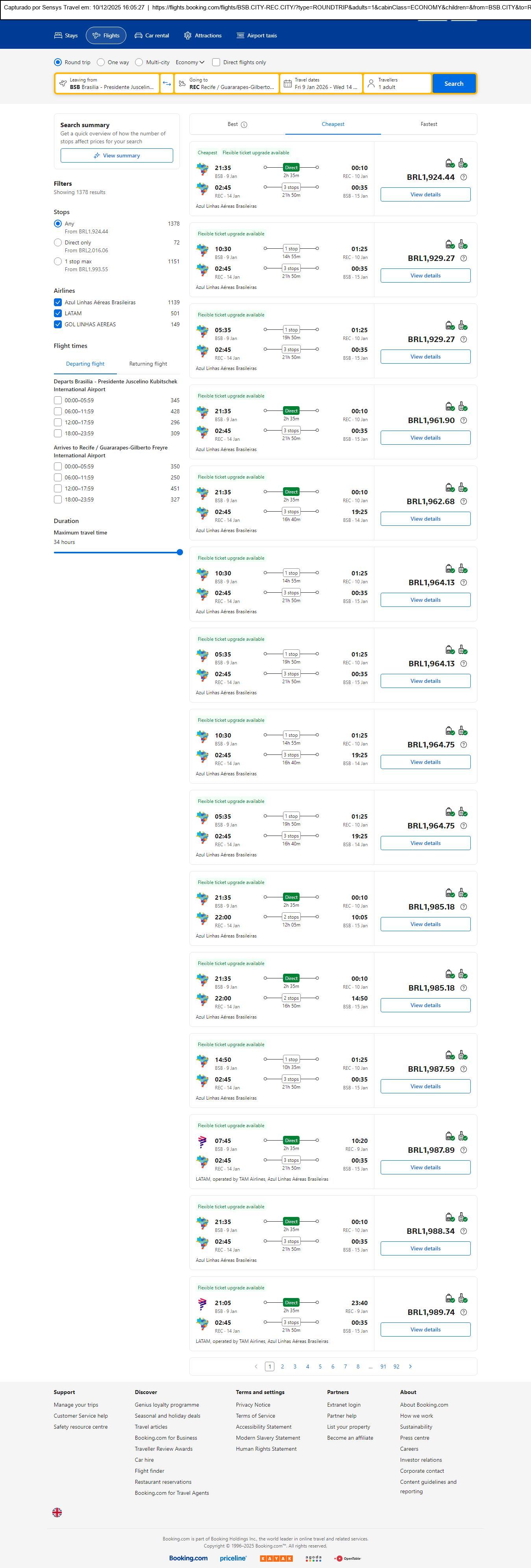Viewport: 531px width, 1568px height.
Task: Click the baggage icon on the cheapest flight card
Action: (450, 163)
